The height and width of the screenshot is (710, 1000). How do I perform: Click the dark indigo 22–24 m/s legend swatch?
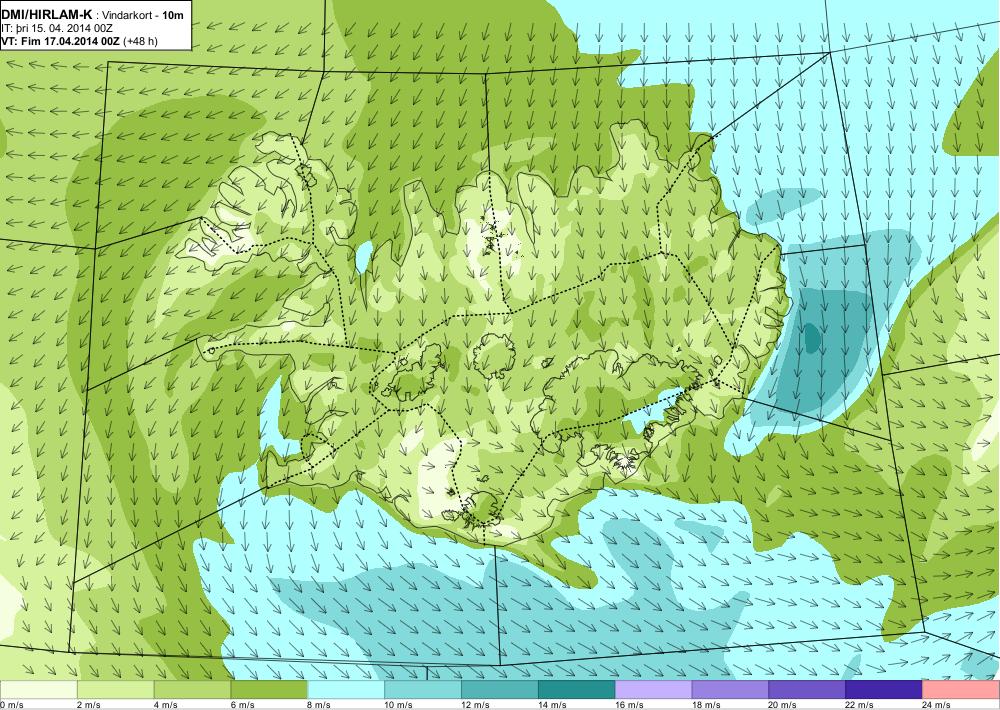(884, 690)
